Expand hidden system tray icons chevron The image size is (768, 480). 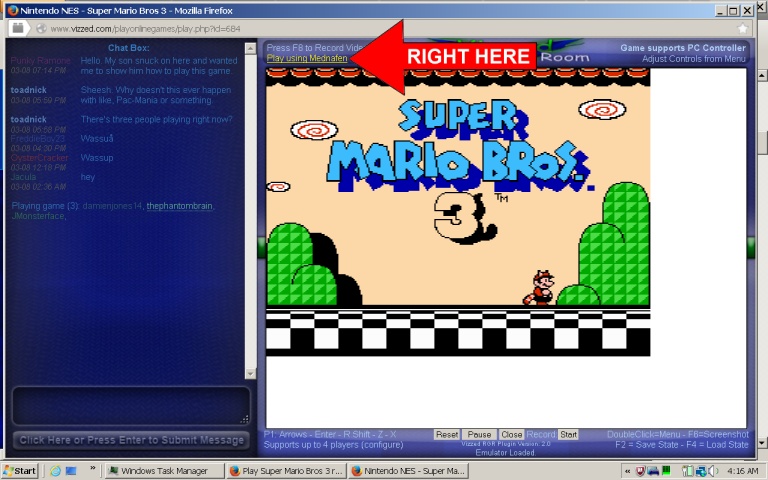[x=627, y=471]
